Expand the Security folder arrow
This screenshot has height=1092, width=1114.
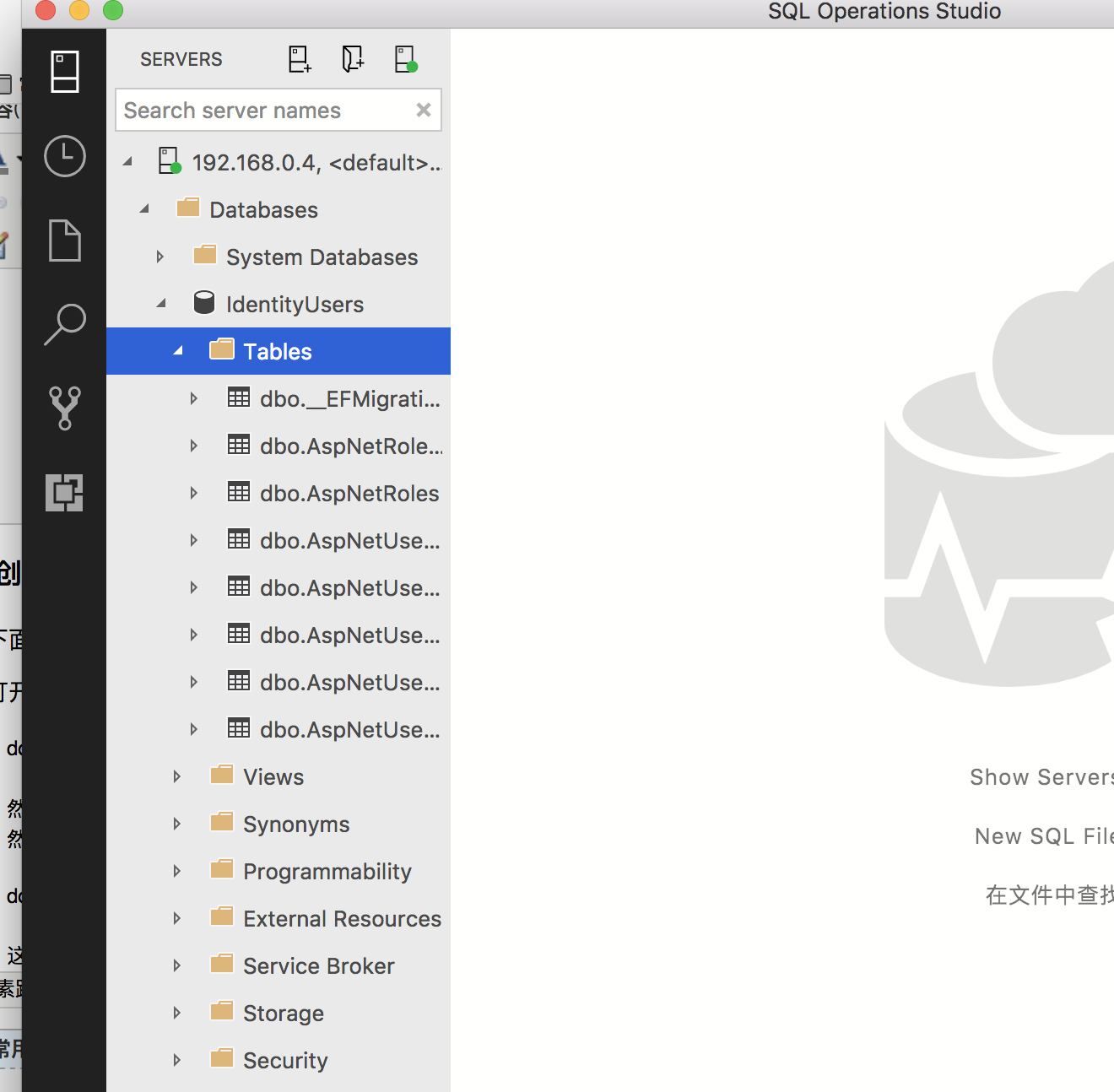177,1060
